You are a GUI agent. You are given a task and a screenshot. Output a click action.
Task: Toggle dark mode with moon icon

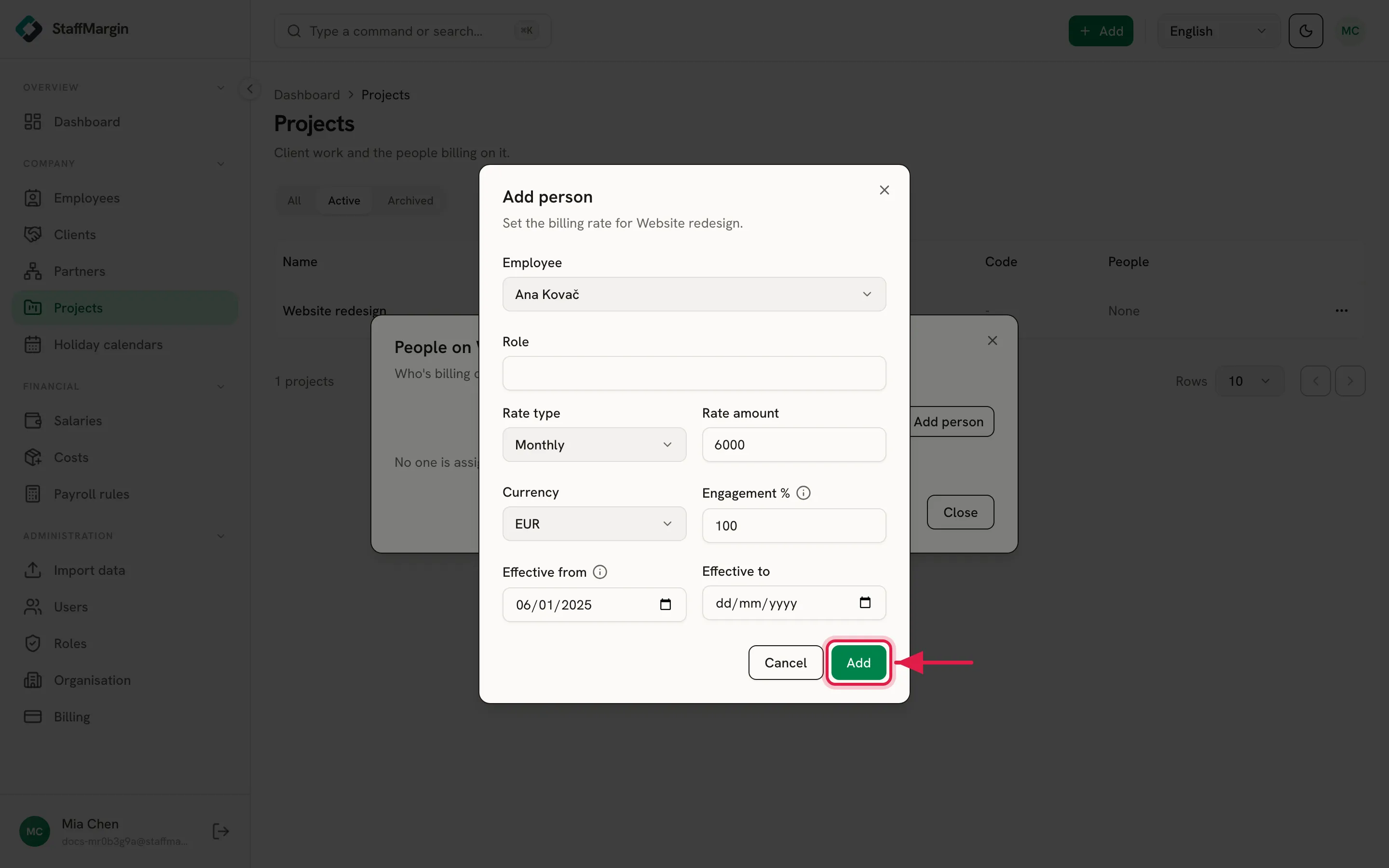[1305, 31]
